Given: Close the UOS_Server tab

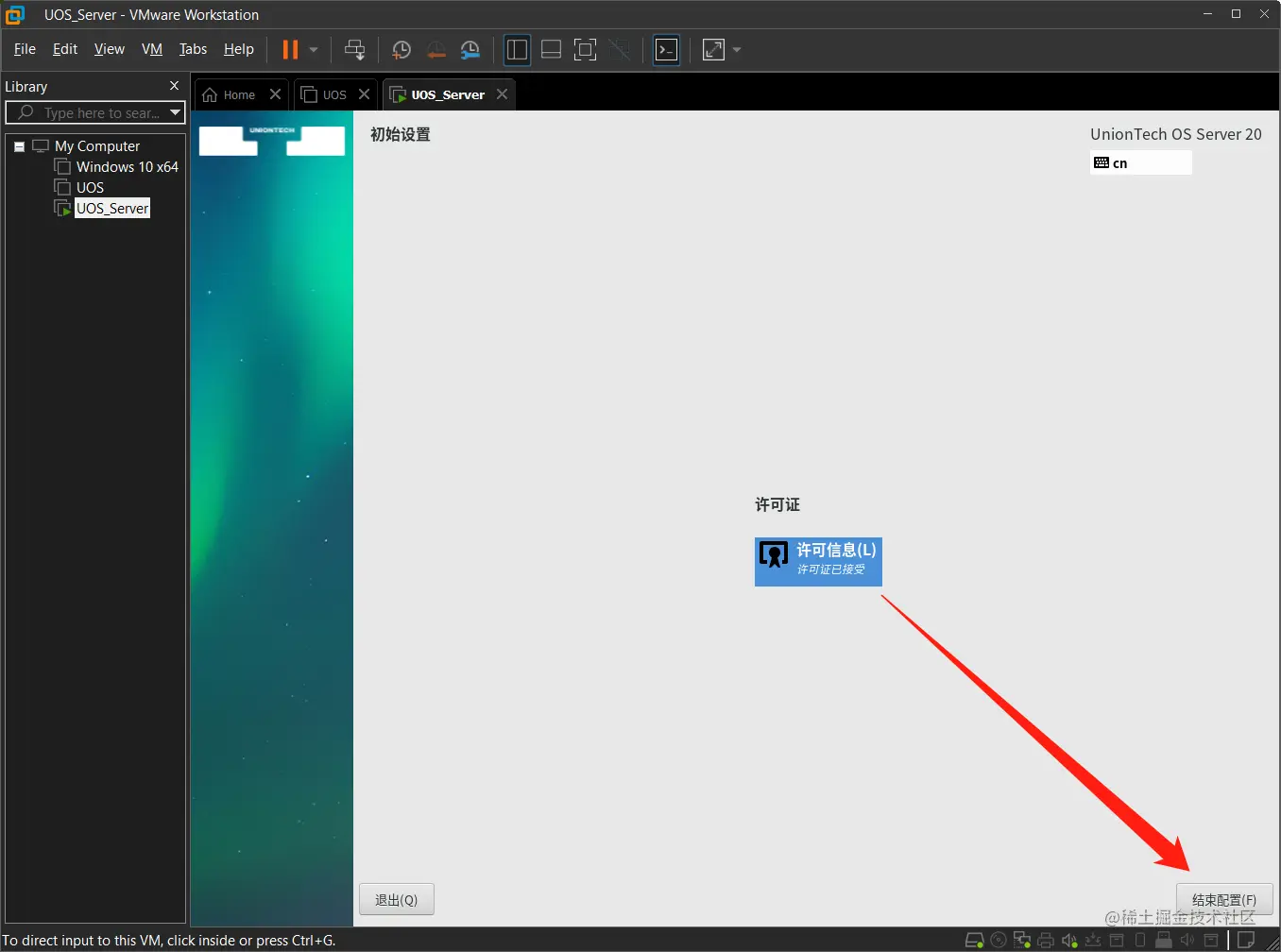Looking at the screenshot, I should [x=502, y=94].
